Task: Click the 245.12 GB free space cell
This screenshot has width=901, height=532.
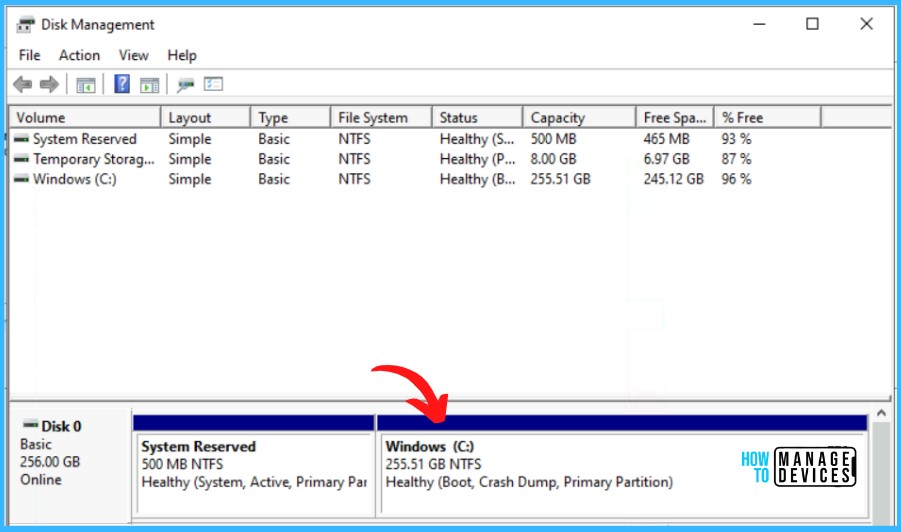Action: click(673, 179)
